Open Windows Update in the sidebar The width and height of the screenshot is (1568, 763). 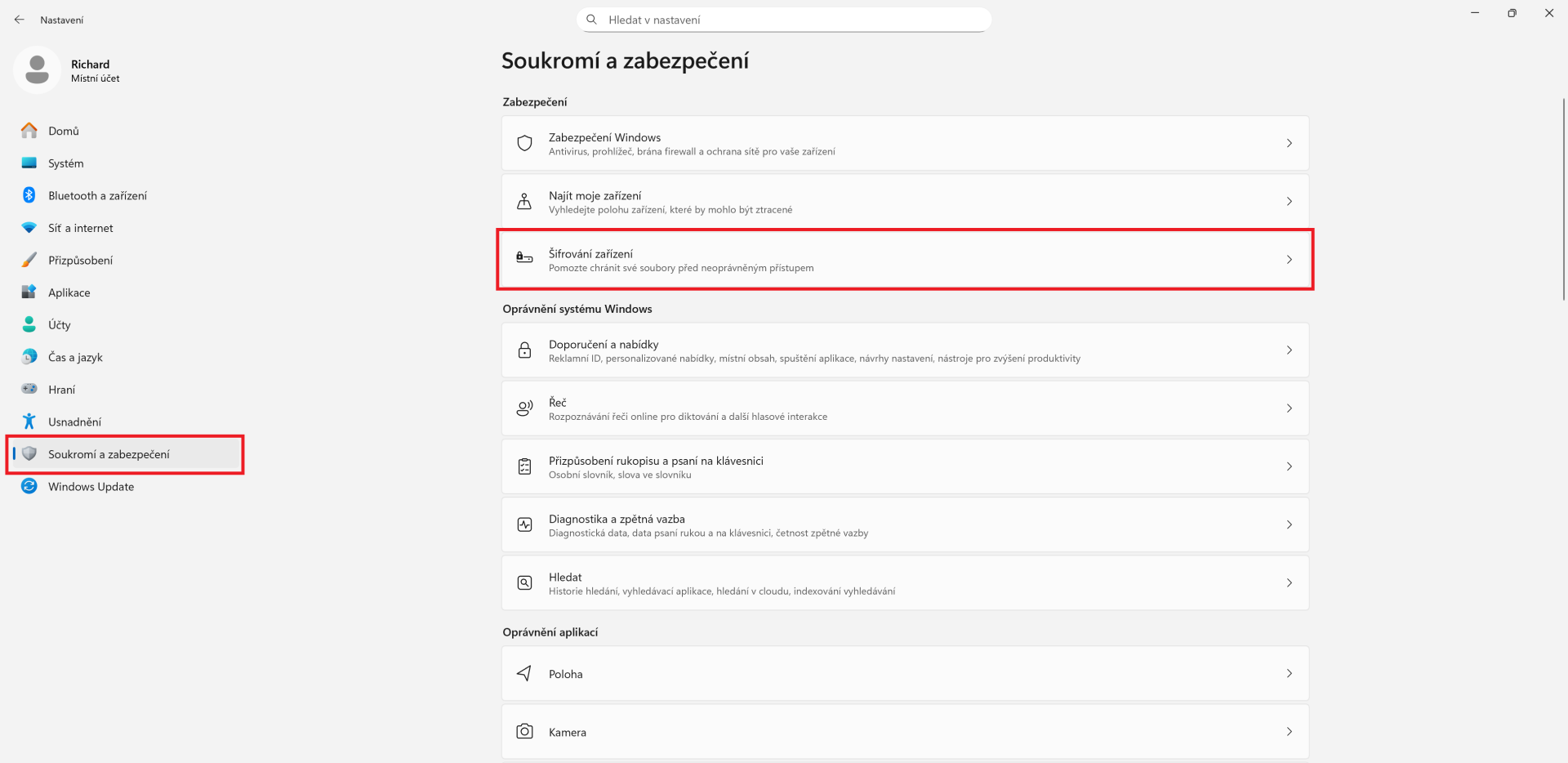[91, 487]
